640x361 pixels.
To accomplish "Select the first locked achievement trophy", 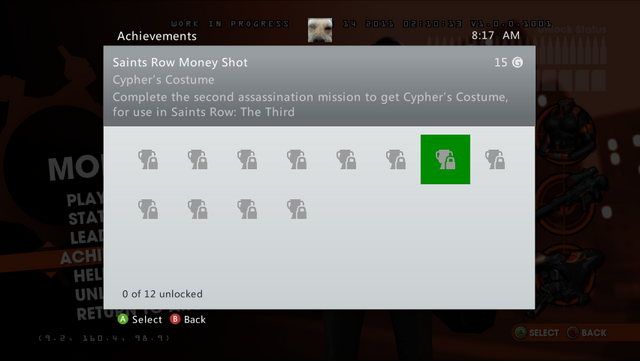I will 148,159.
